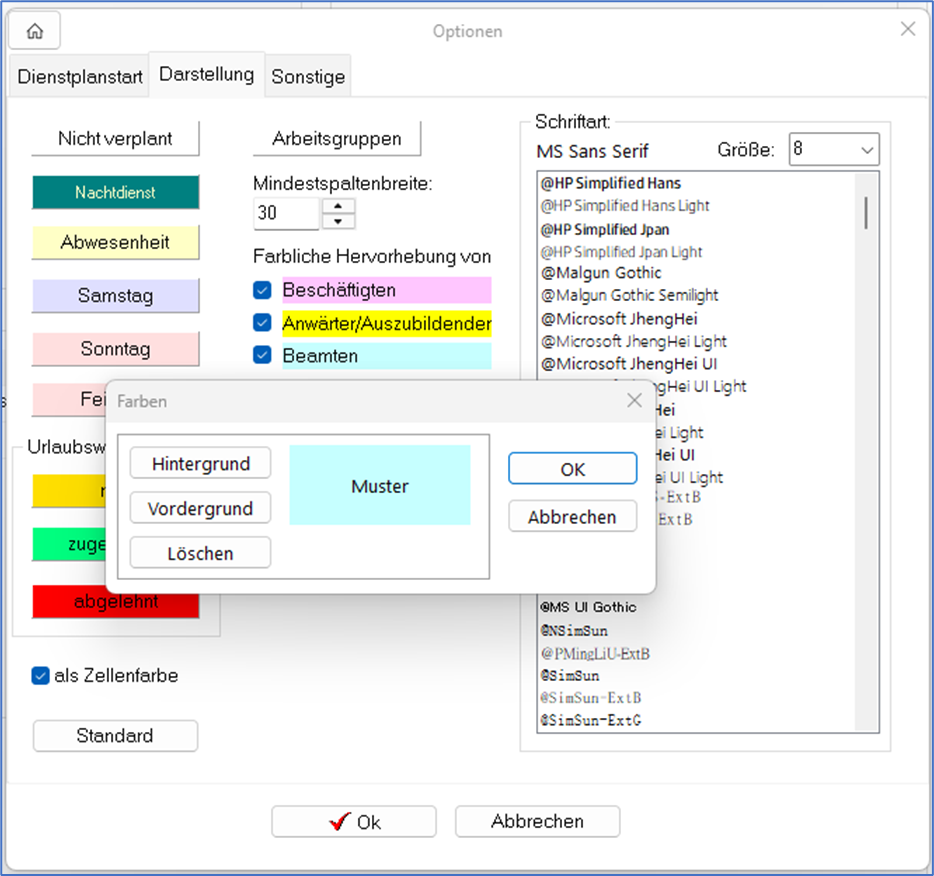Cancel the Farben dialog with Abbrechen
The height and width of the screenshot is (876, 934).
(x=572, y=516)
